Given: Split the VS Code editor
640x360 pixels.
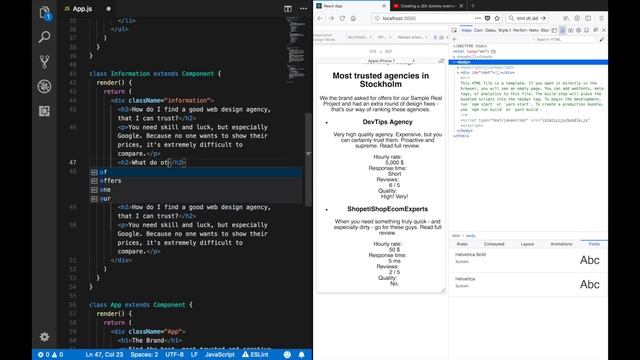Looking at the screenshot, I should tap(288, 9).
